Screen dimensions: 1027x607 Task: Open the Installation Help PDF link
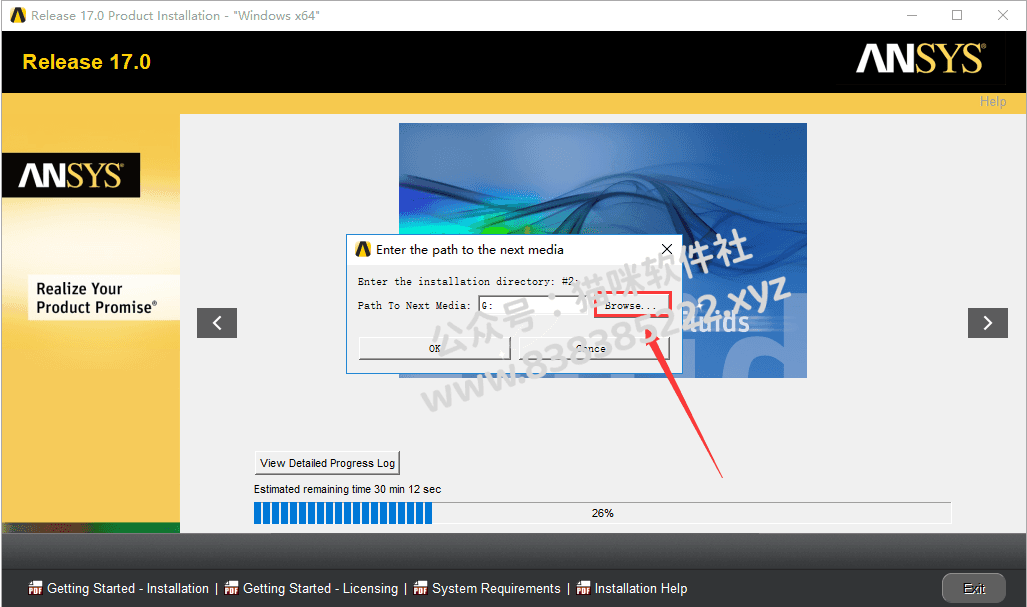coord(641,589)
